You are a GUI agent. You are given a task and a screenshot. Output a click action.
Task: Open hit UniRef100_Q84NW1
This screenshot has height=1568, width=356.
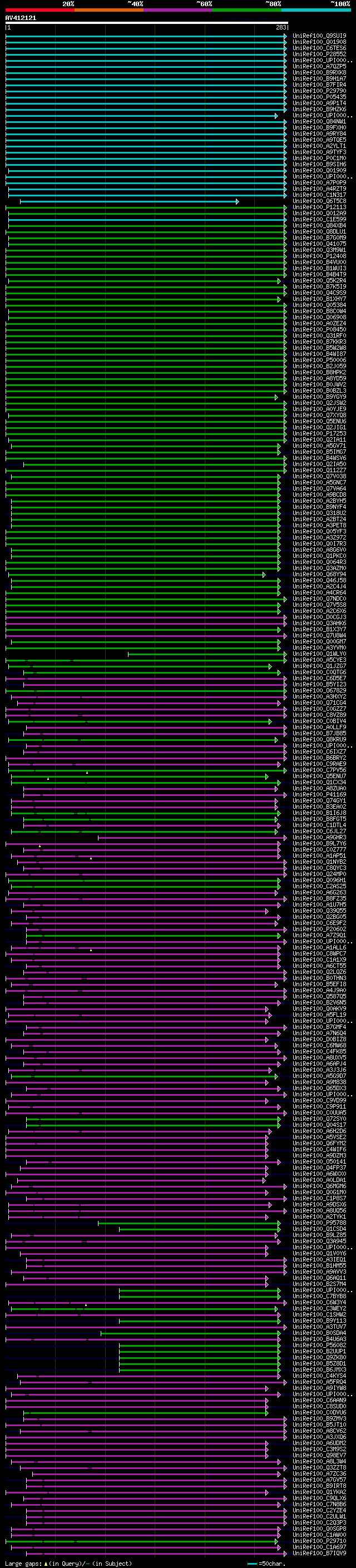click(319, 122)
